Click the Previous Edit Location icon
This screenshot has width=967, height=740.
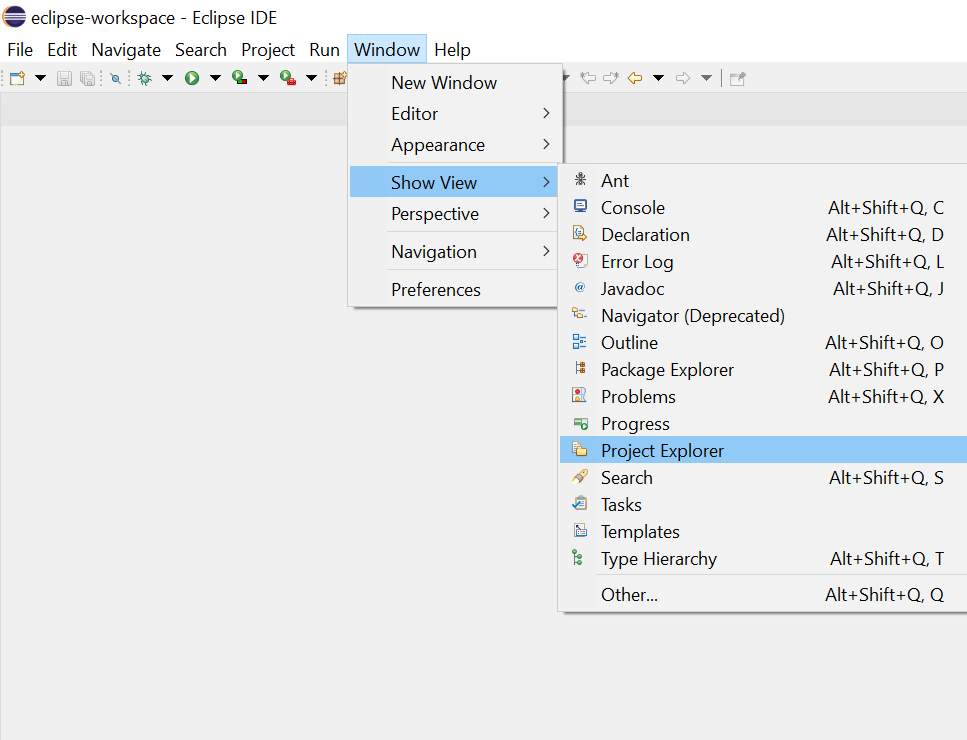pyautogui.click(x=588, y=78)
